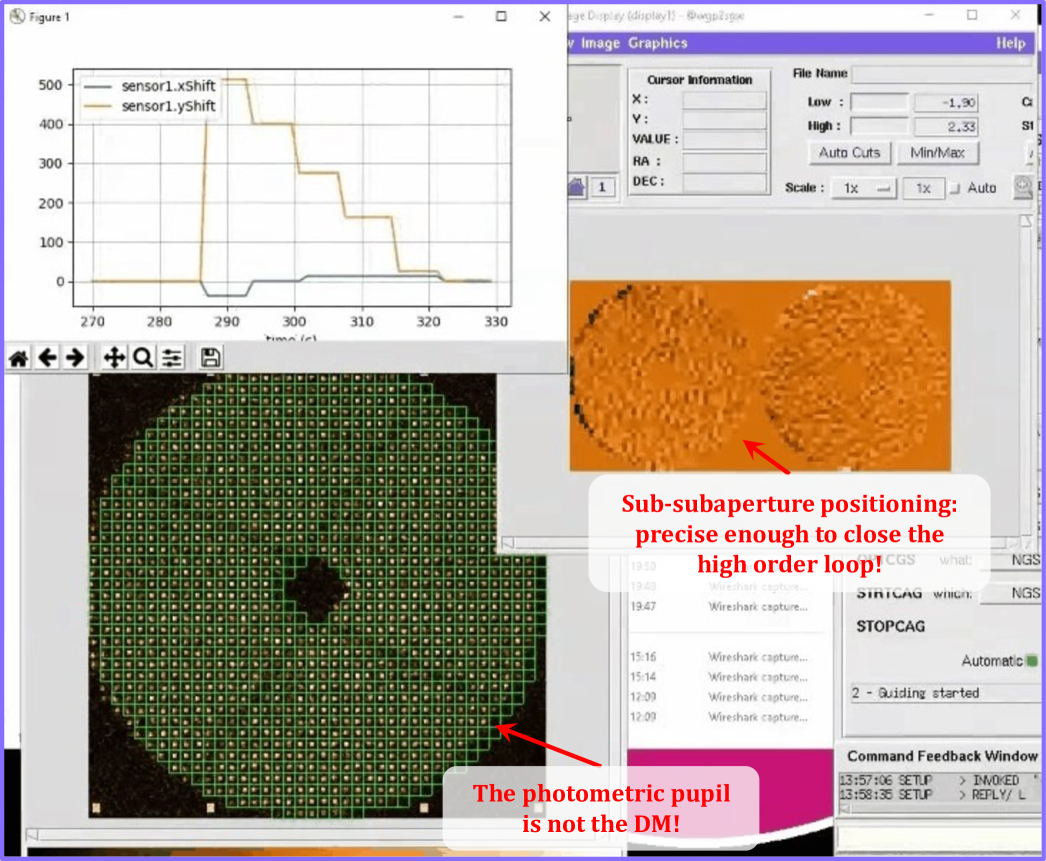Screen dimensions: 1046x861
Task: Open the Scale 1x dropdown
Action: point(863,188)
